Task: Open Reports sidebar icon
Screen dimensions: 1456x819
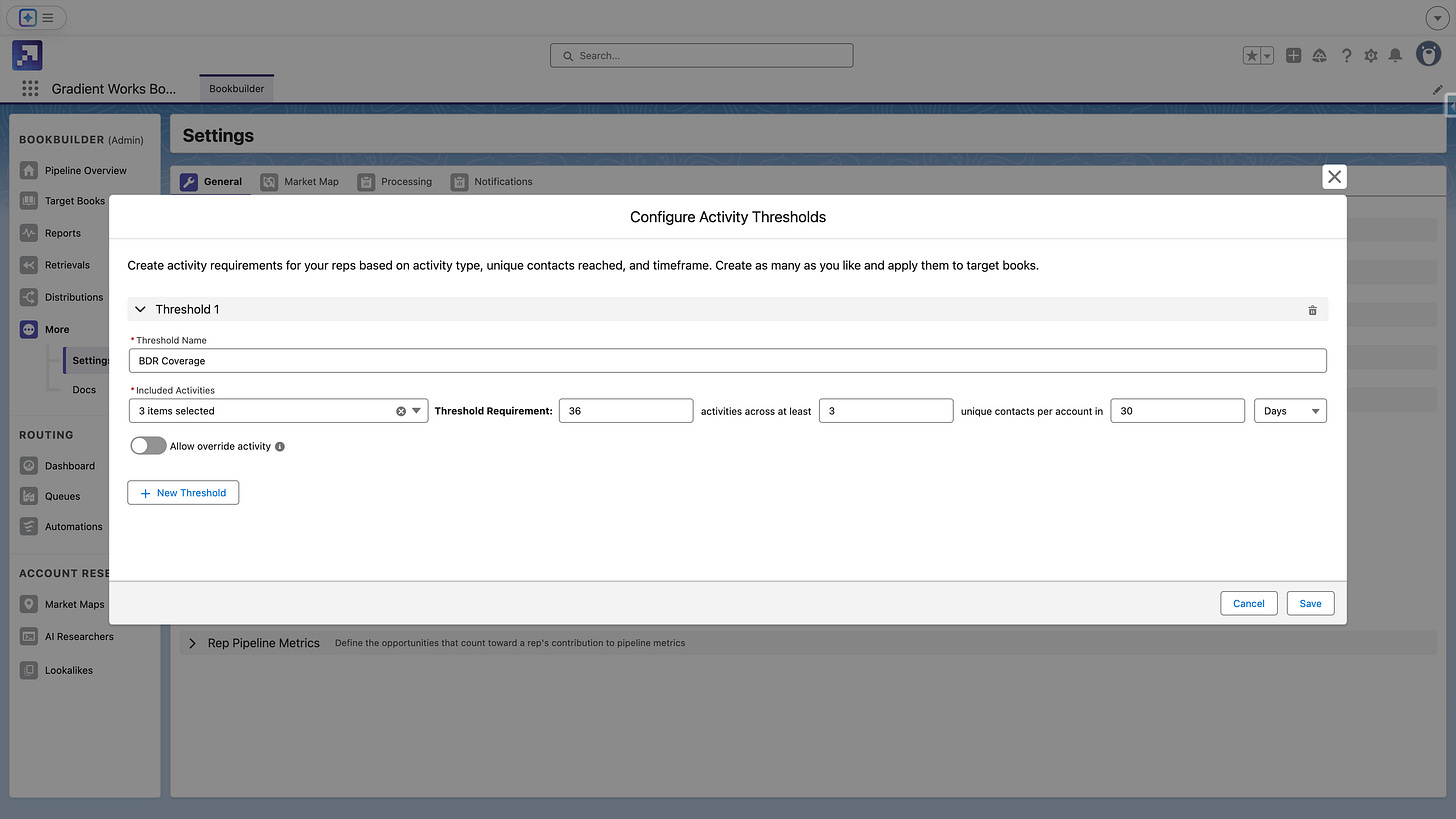Action: [x=29, y=233]
